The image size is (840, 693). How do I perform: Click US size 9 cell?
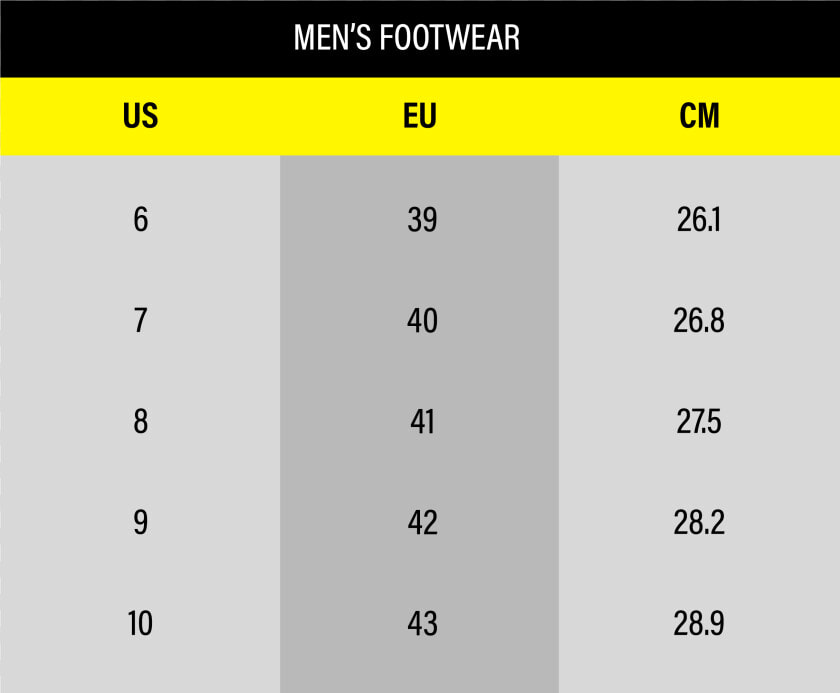[x=141, y=523]
